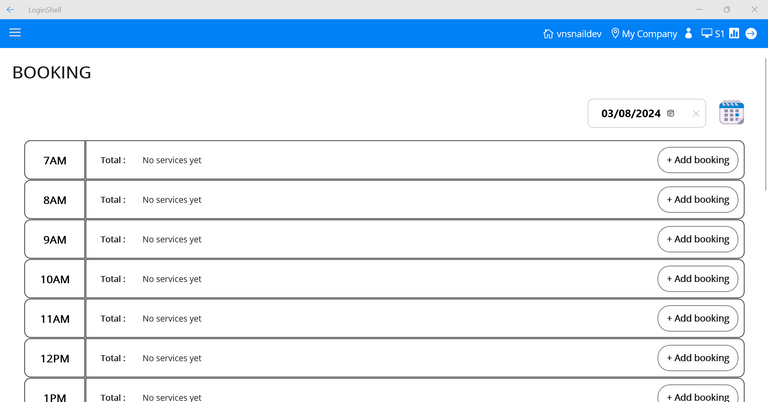Screen dimensions: 768x402
Task: Open the hamburger navigation menu
Action: tap(15, 33)
